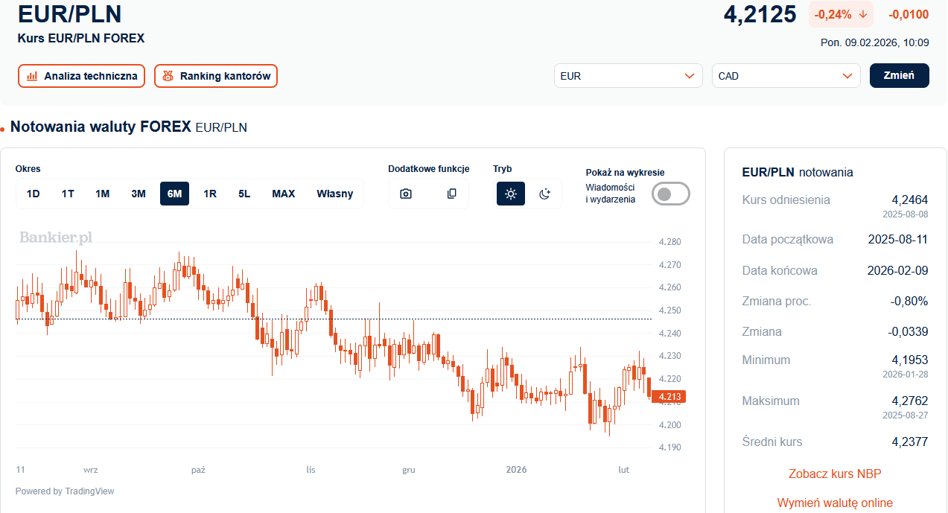948x513 pixels.
Task: Click the 4.213 current price label
Action: [669, 397]
